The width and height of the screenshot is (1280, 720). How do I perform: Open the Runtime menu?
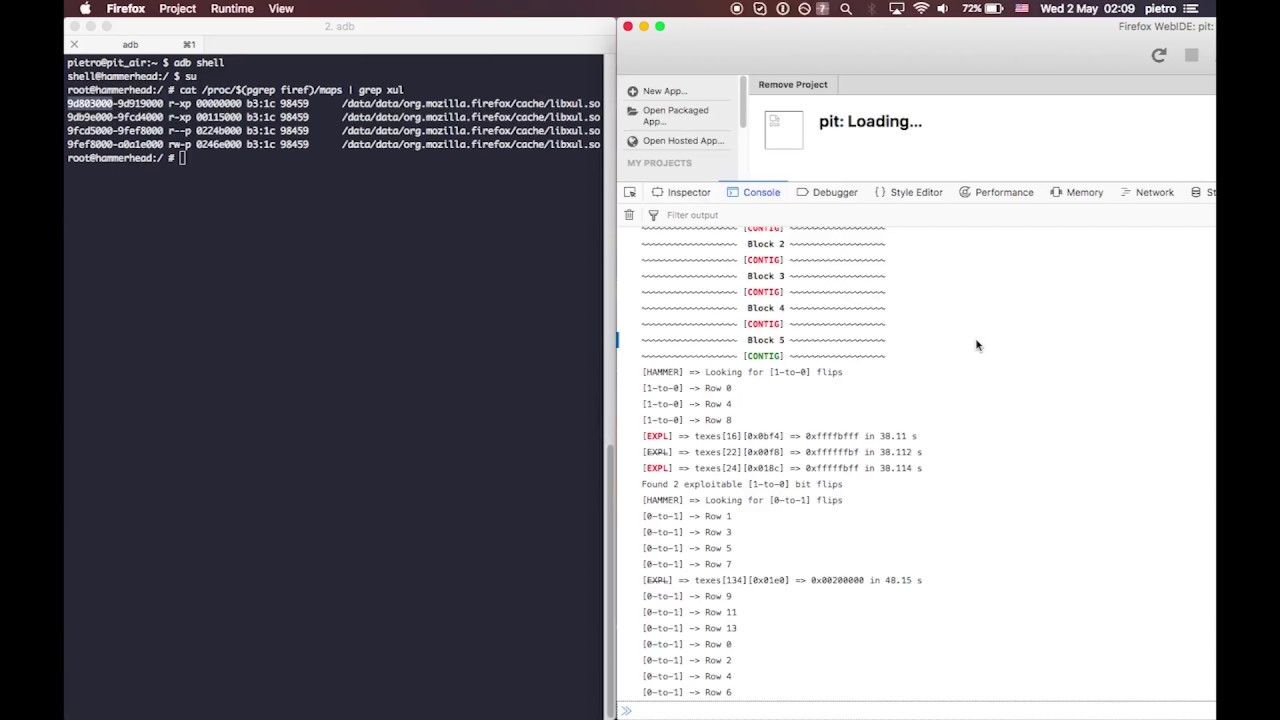[x=232, y=8]
